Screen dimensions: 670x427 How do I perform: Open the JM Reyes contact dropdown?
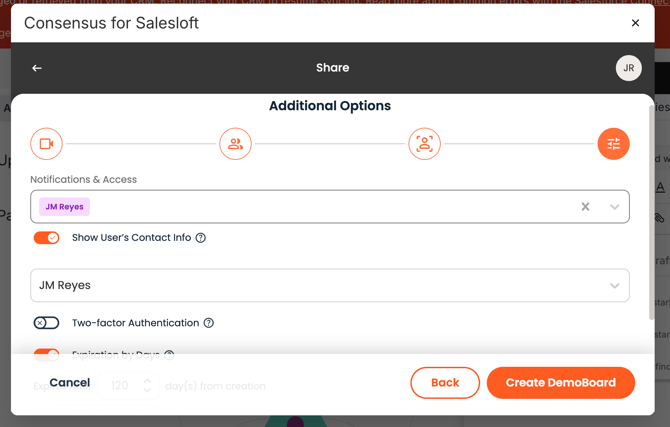330,286
